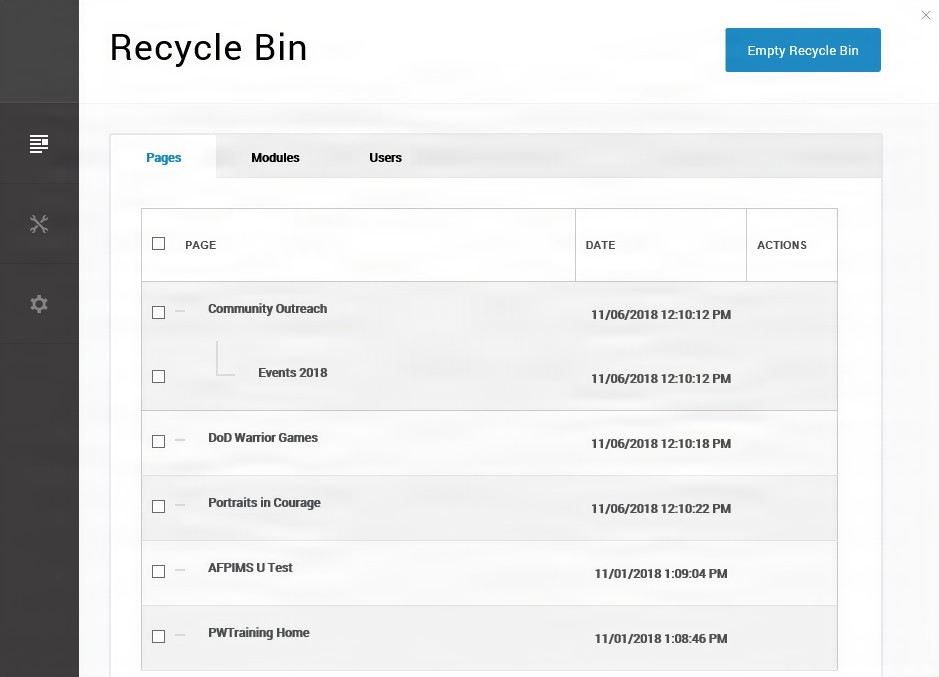Image resolution: width=939 pixels, height=677 pixels.
Task: Switch to the Users tab
Action: (x=385, y=158)
